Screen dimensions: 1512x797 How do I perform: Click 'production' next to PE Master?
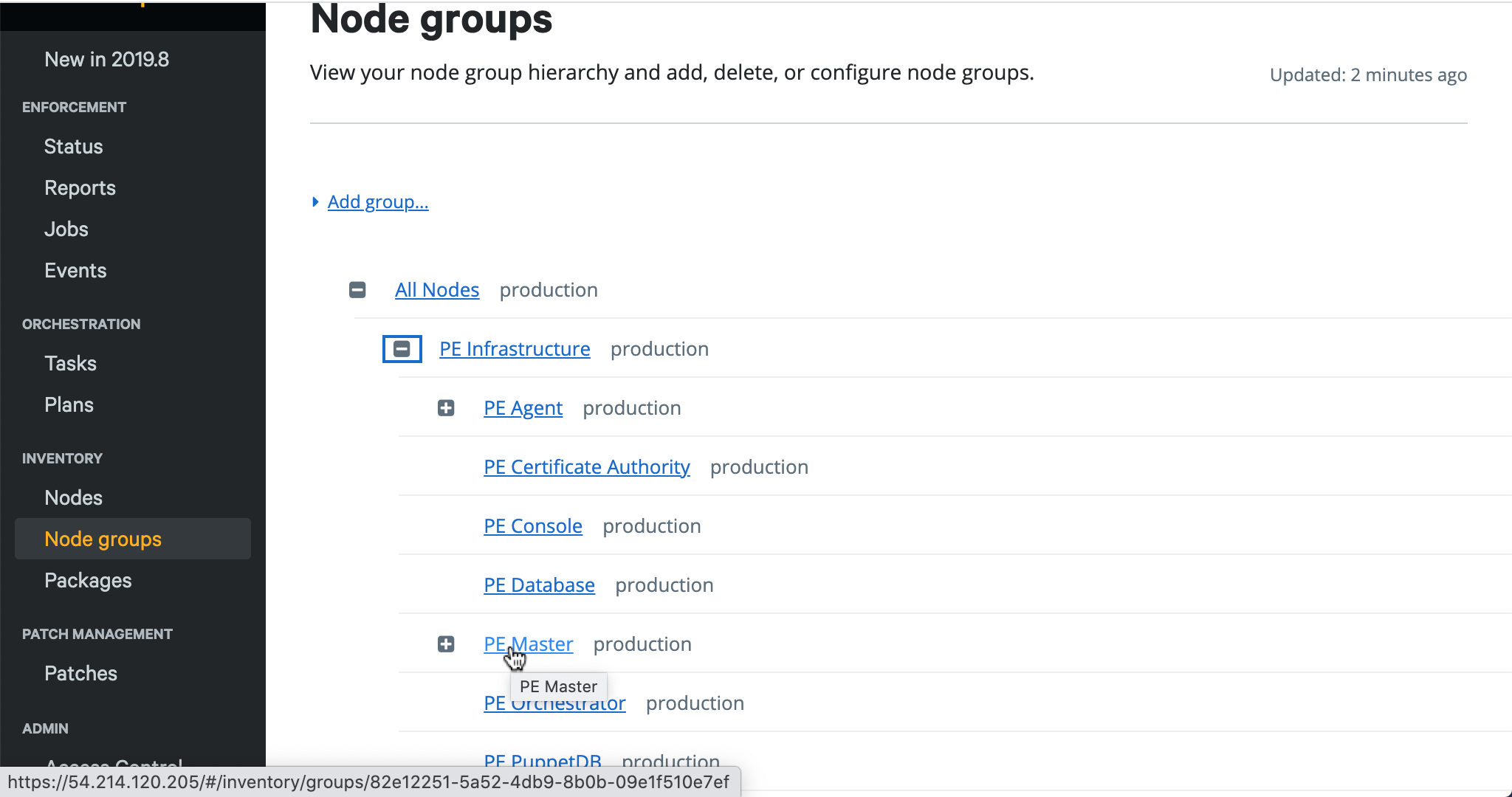642,644
